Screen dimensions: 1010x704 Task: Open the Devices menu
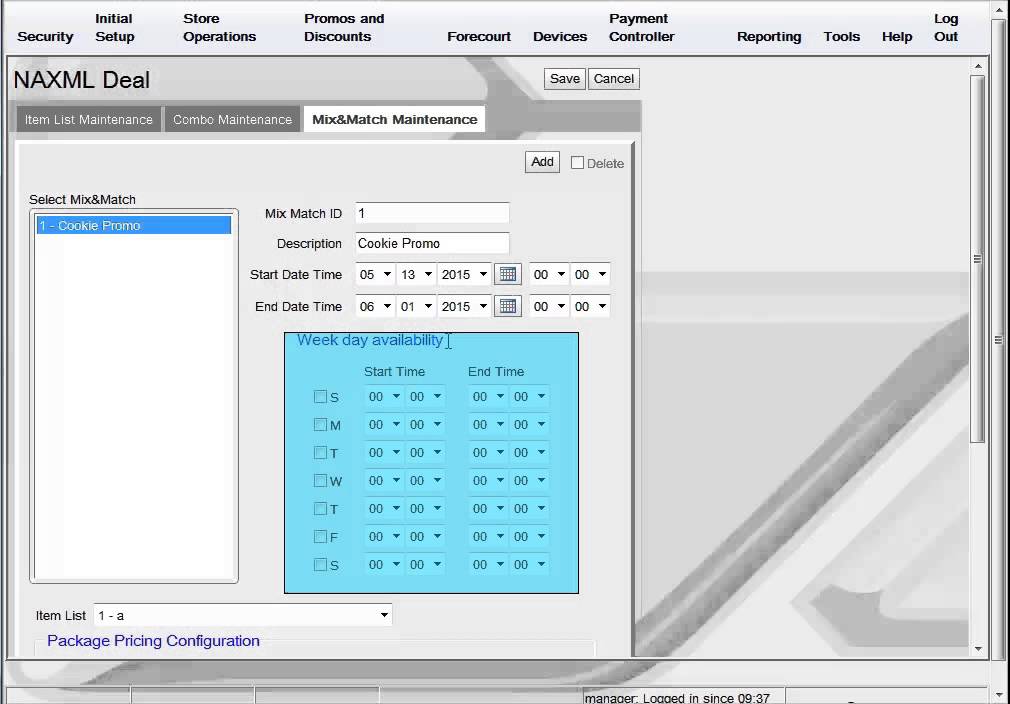(560, 37)
